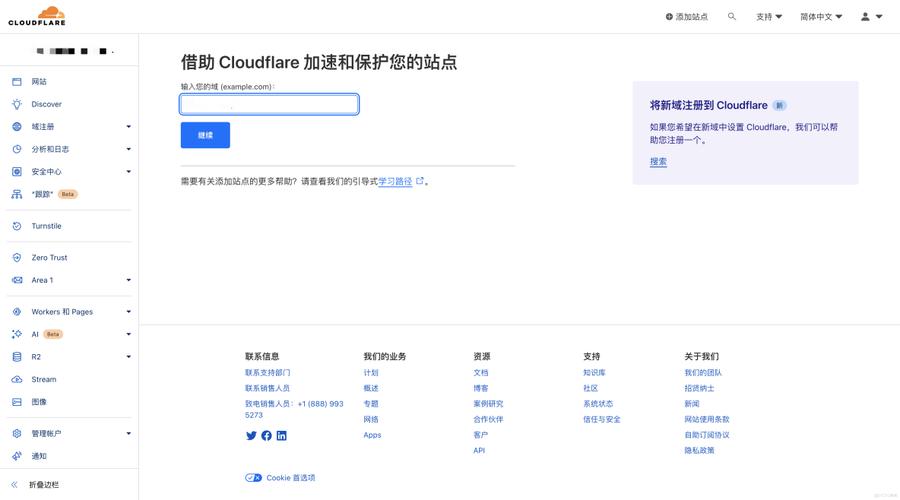The width and height of the screenshot is (900, 500).
Task: Open the 招贤纳士 footer link
Action: coord(699,388)
